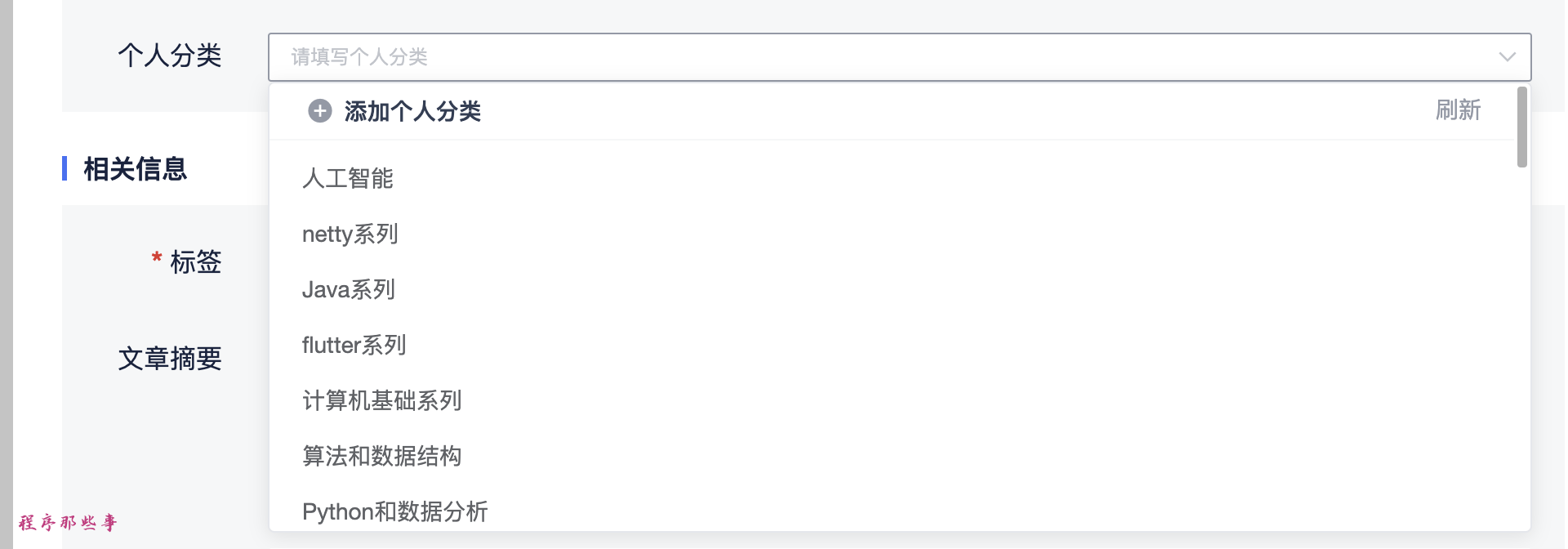Pick flutter系列 from the dropdown
This screenshot has height=549, width=1568.
354,346
